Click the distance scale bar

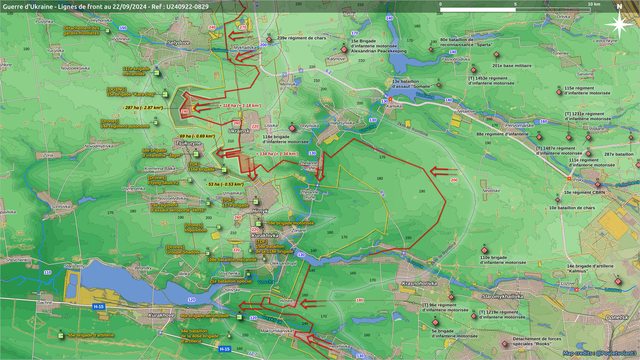[x=515, y=9]
